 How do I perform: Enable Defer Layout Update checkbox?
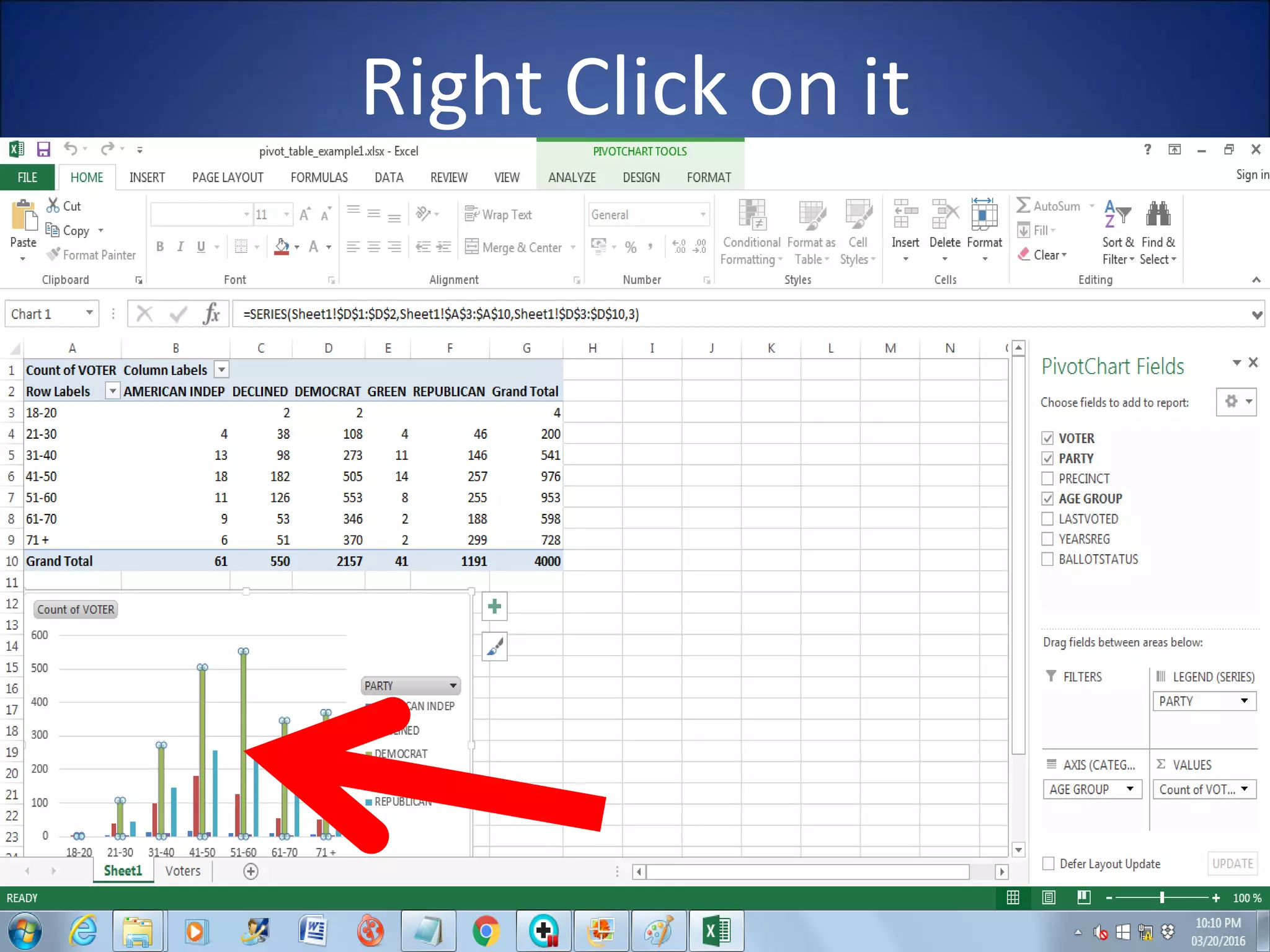point(1049,863)
